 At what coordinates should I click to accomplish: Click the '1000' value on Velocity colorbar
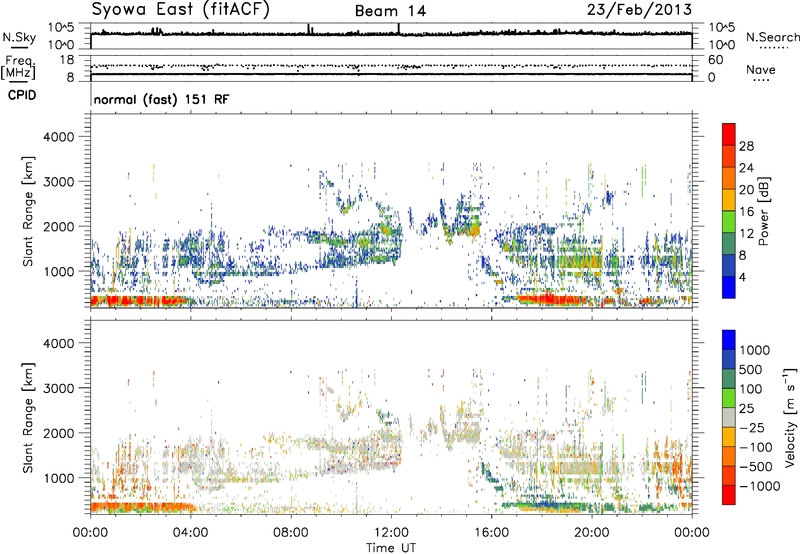coord(755,350)
